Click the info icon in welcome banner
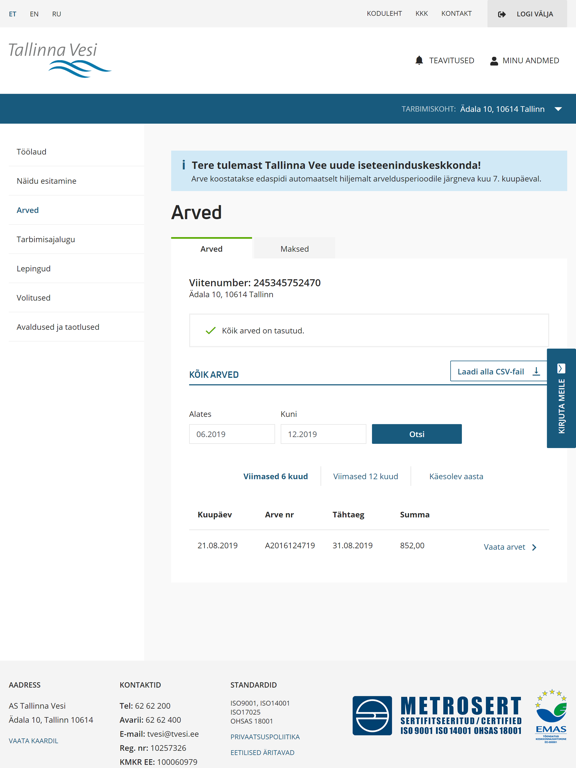Viewport: 576px width, 768px height. coord(184,165)
